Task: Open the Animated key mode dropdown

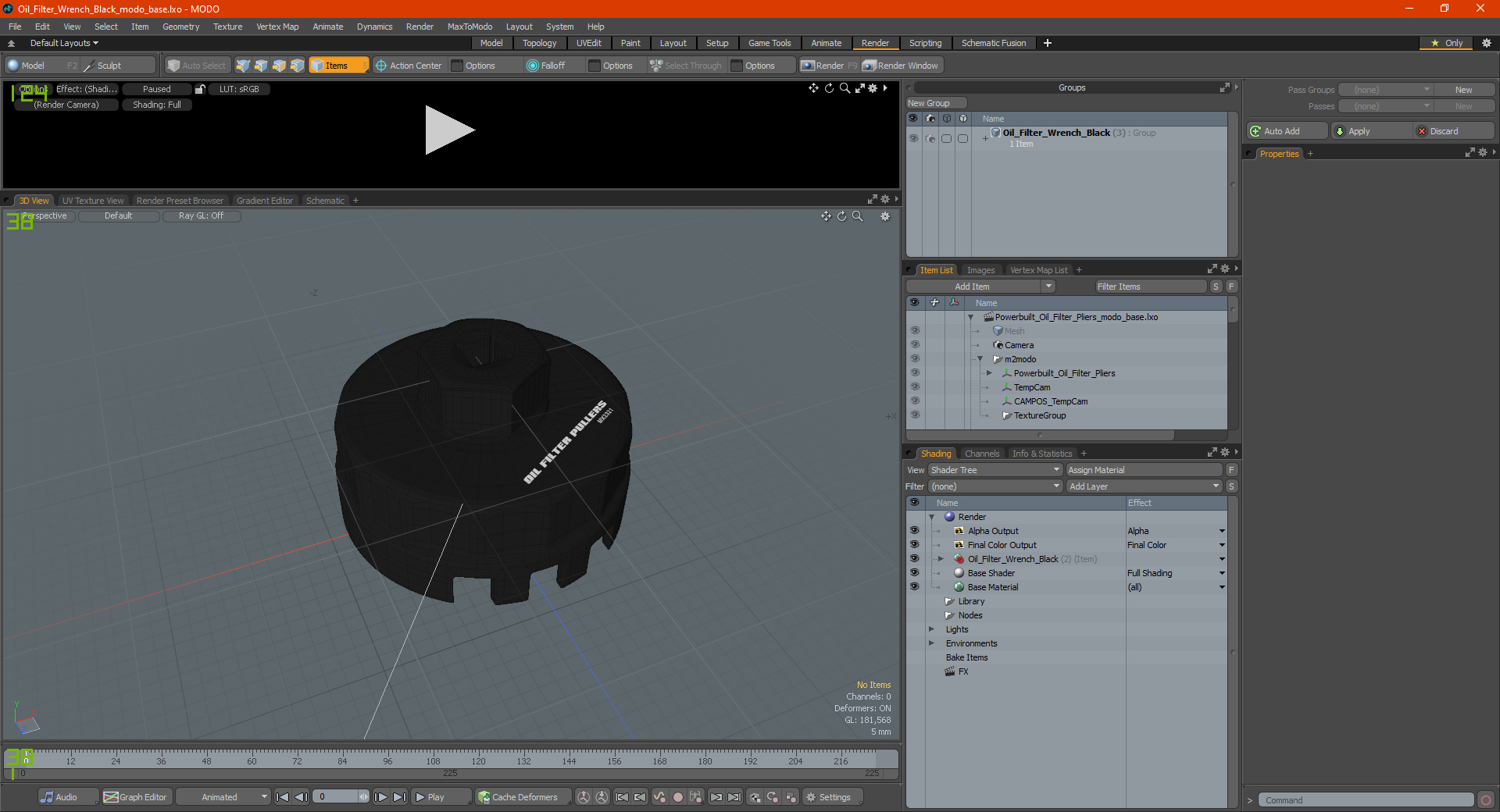Action: (223, 797)
